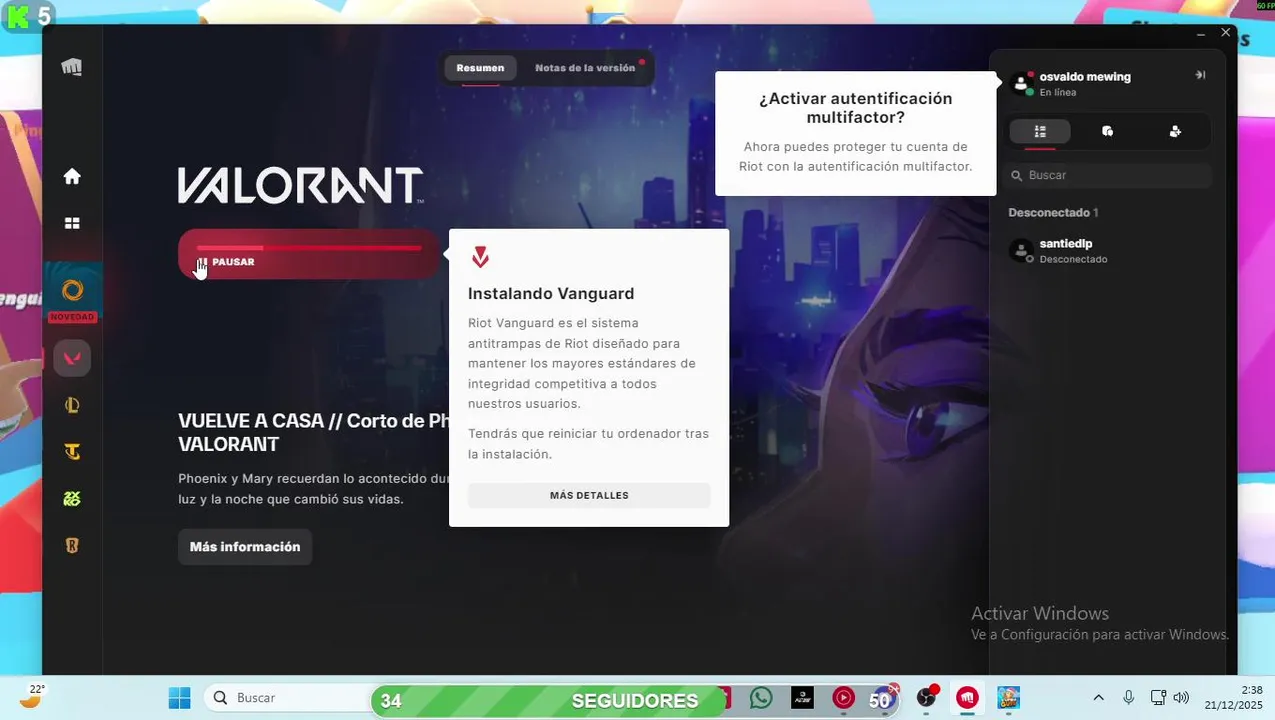Collapse the social panel arrow icon
This screenshot has width=1275, height=720.
pos(1200,75)
